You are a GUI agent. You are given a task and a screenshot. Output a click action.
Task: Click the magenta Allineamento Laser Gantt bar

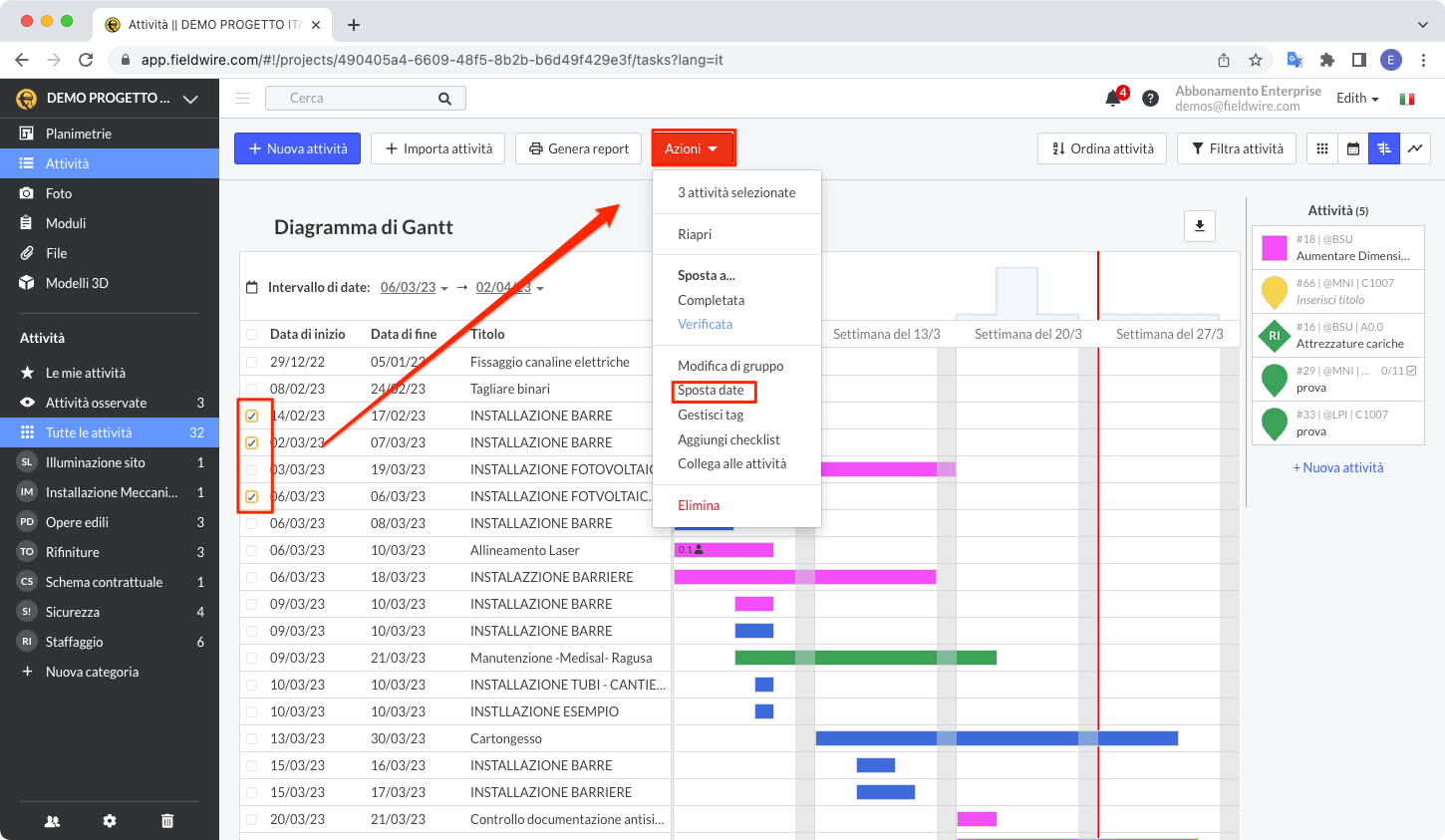pyautogui.click(x=737, y=550)
